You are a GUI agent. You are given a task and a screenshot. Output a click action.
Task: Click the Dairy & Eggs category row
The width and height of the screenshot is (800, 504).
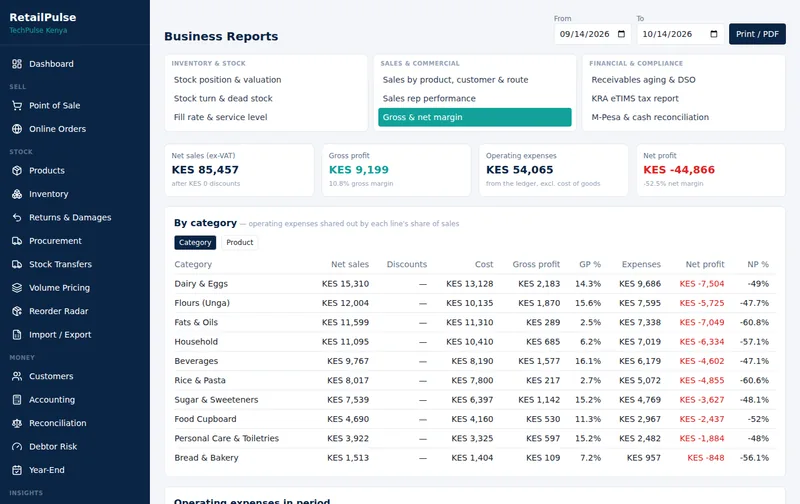tap(474, 284)
